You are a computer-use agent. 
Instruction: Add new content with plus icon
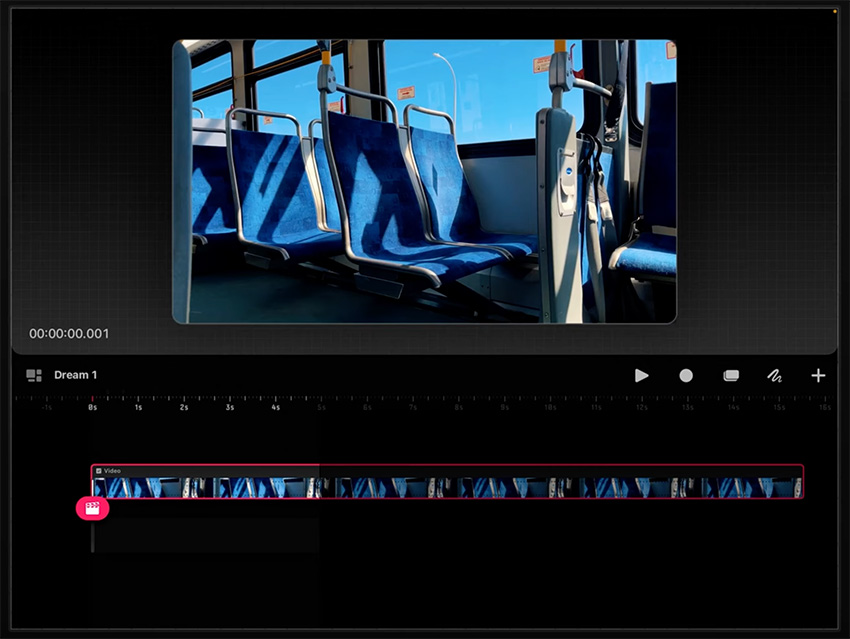pos(818,375)
